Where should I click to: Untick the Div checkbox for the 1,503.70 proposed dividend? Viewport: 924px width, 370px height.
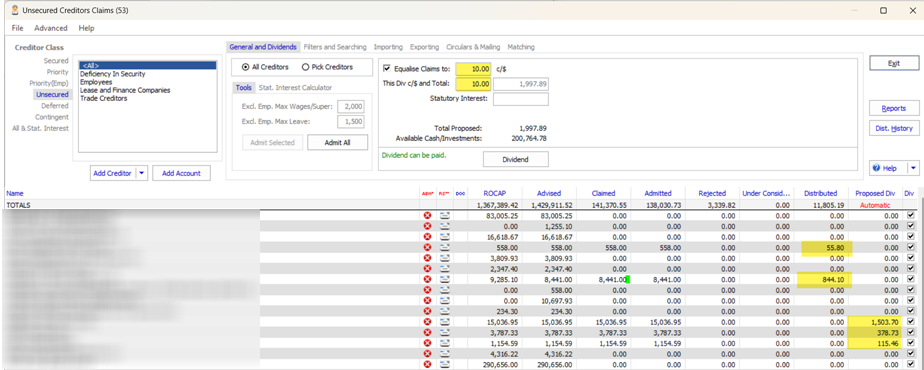911,322
